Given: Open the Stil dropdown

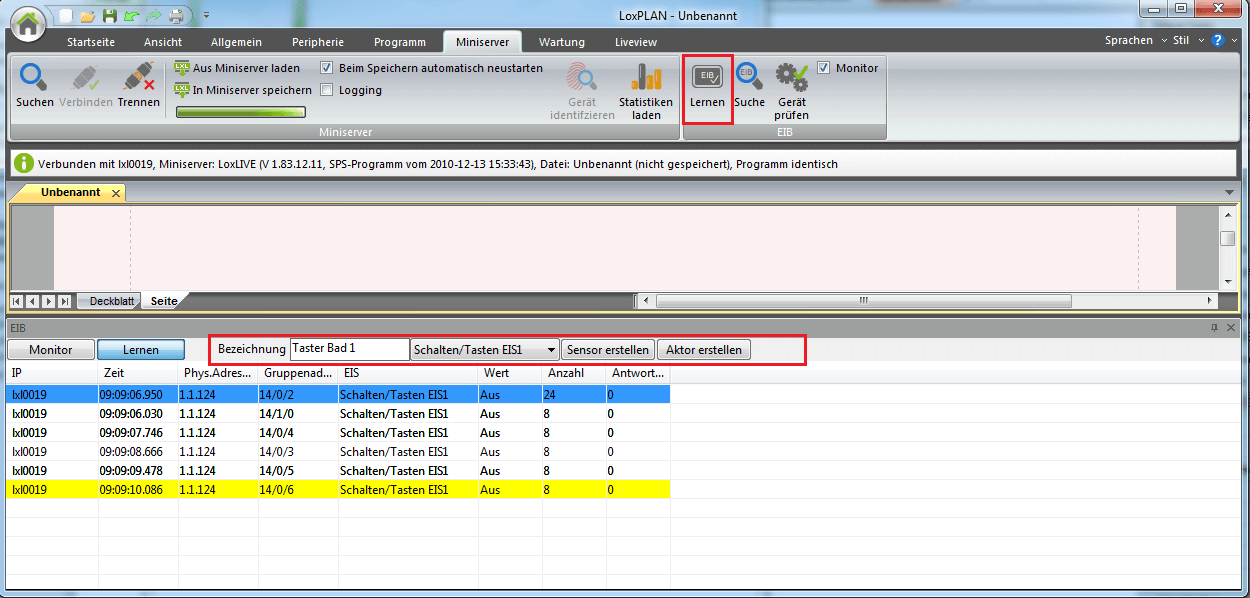Looking at the screenshot, I should pos(1186,41).
